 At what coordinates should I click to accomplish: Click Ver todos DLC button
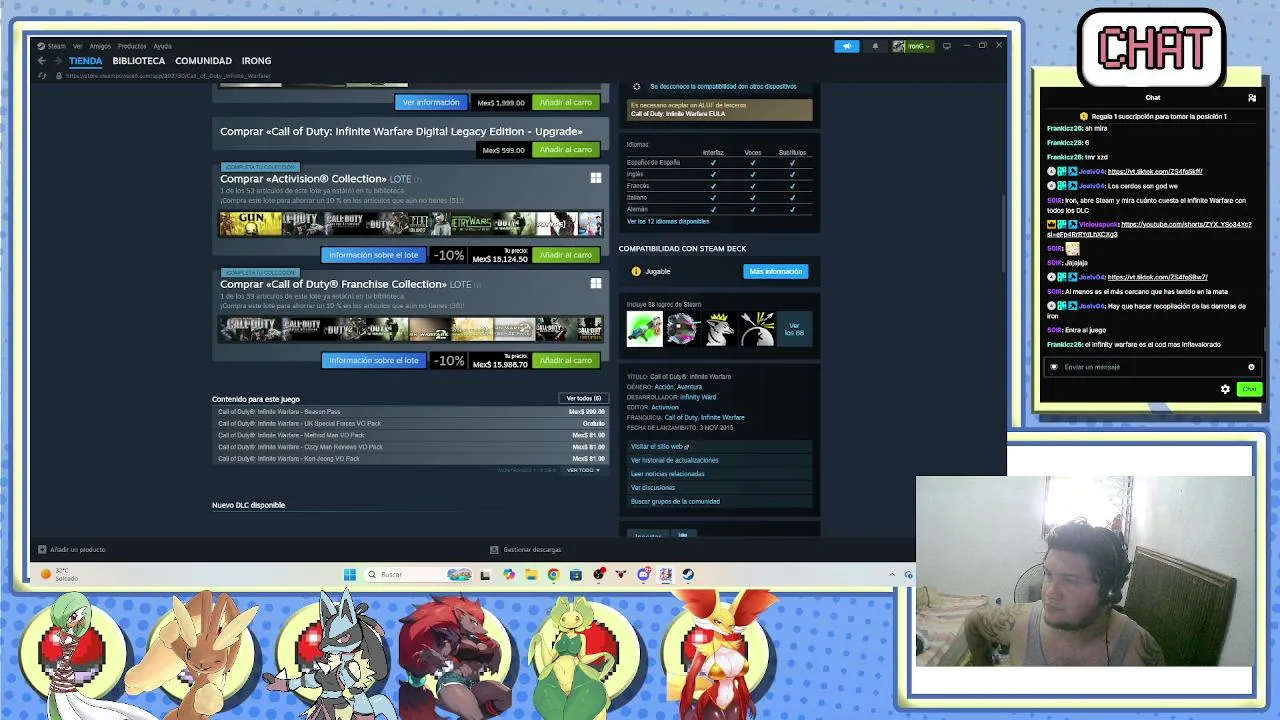click(x=584, y=399)
